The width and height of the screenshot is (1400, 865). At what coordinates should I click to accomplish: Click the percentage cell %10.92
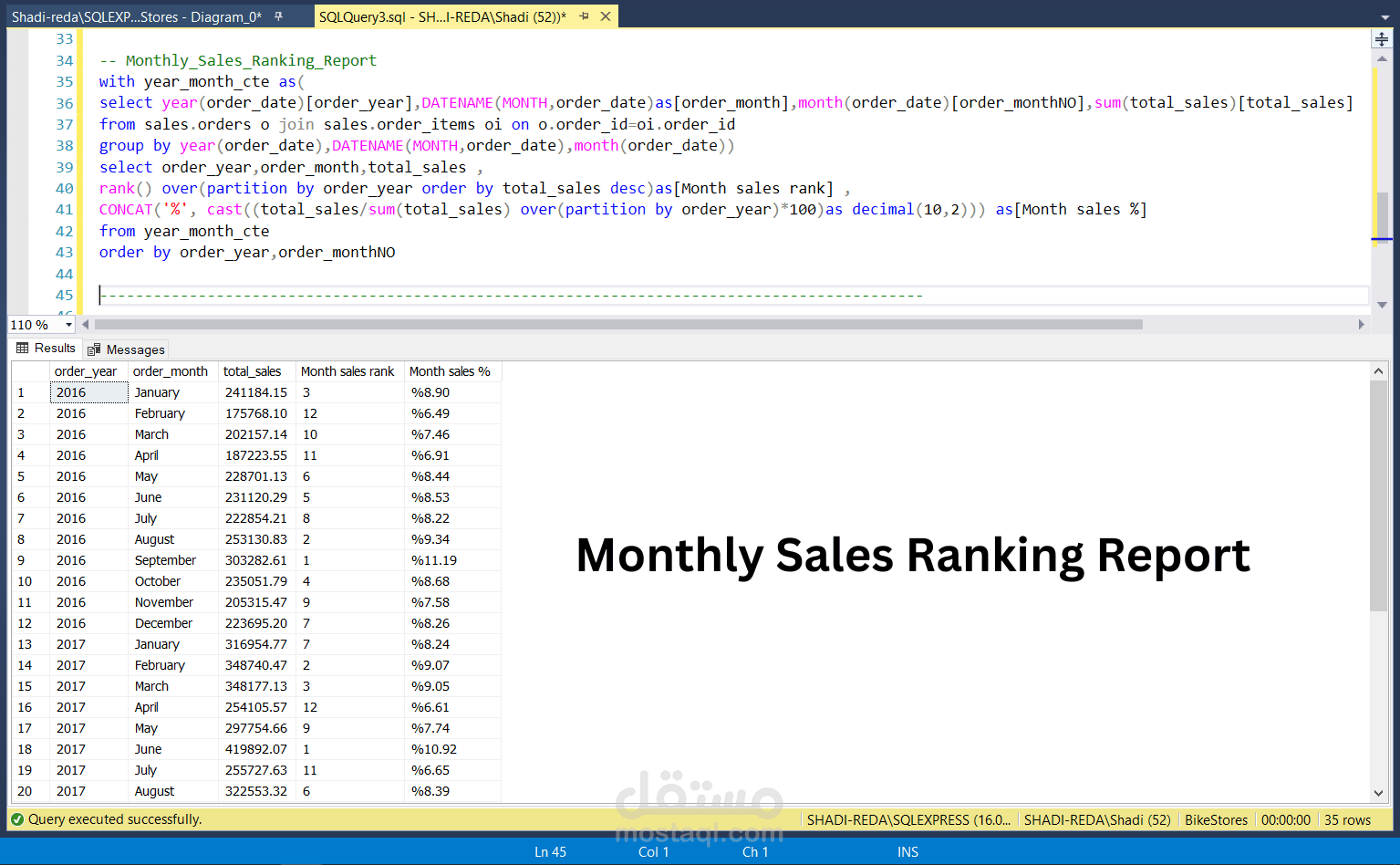452,749
